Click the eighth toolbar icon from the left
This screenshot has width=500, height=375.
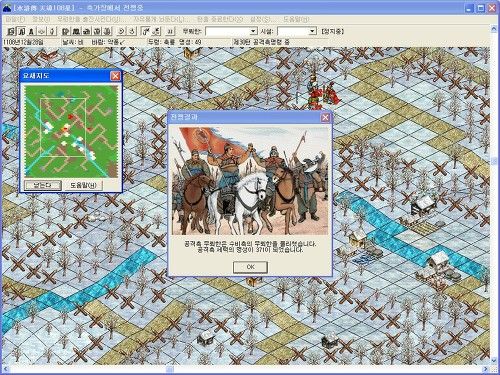point(86,31)
